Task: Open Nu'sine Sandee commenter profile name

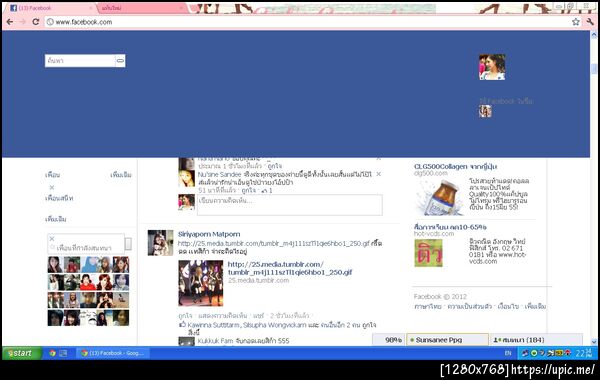Action: point(219,175)
